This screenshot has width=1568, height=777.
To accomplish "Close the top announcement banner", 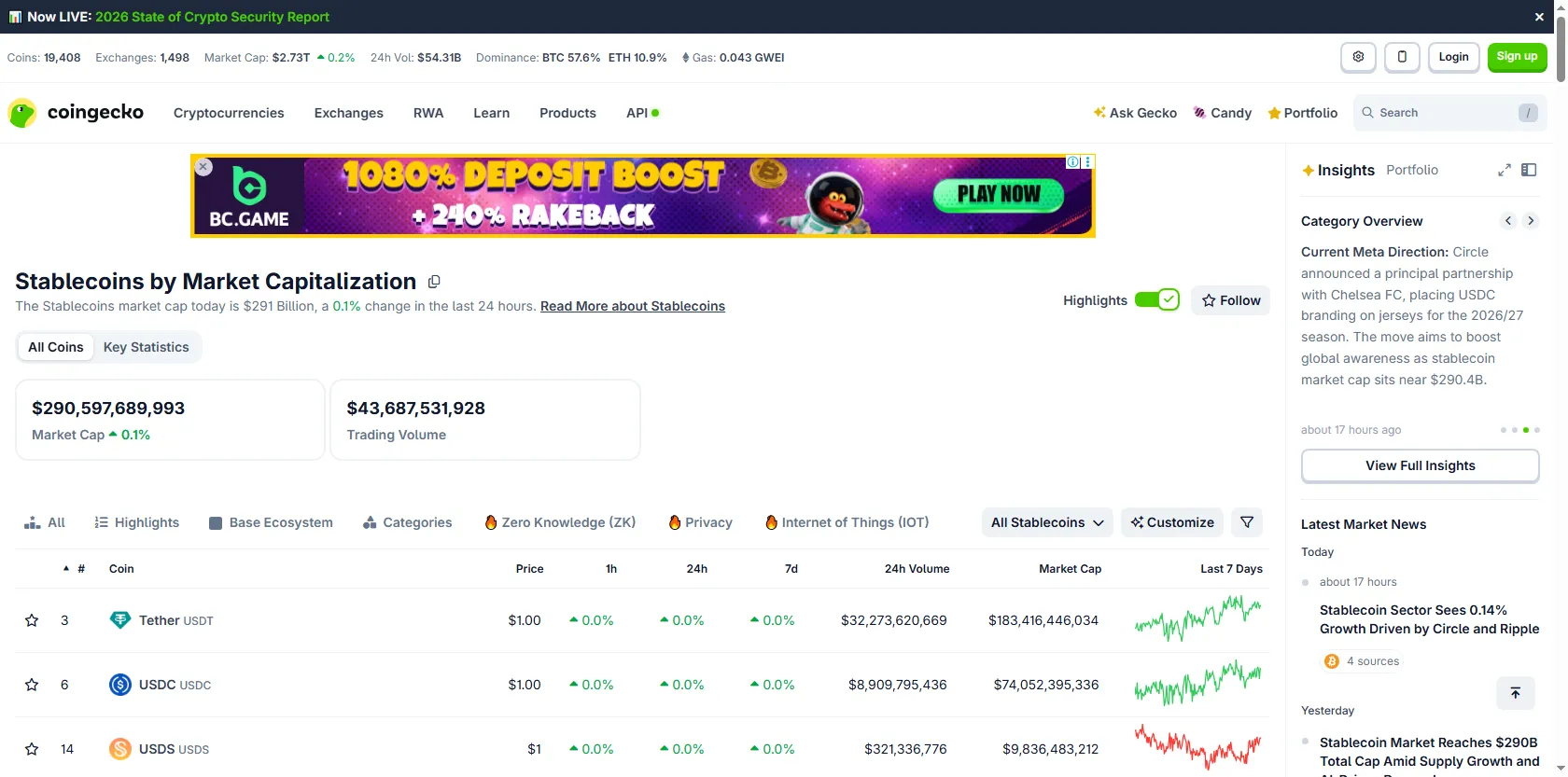I will point(1539,17).
